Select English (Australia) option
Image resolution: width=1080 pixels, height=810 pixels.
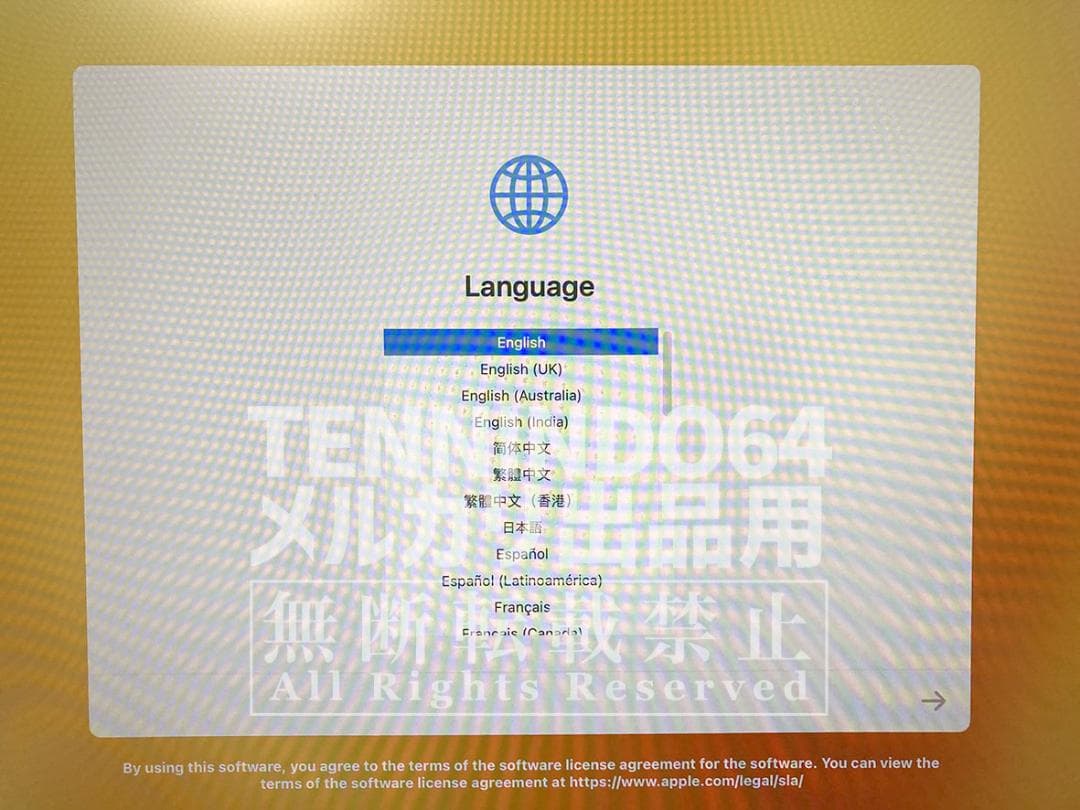coord(521,395)
